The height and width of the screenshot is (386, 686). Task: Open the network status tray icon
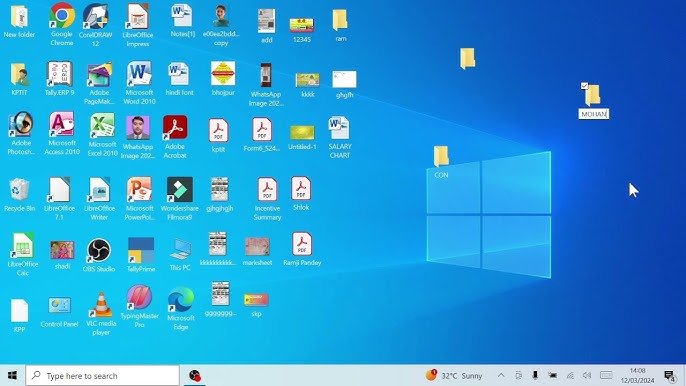(570, 375)
